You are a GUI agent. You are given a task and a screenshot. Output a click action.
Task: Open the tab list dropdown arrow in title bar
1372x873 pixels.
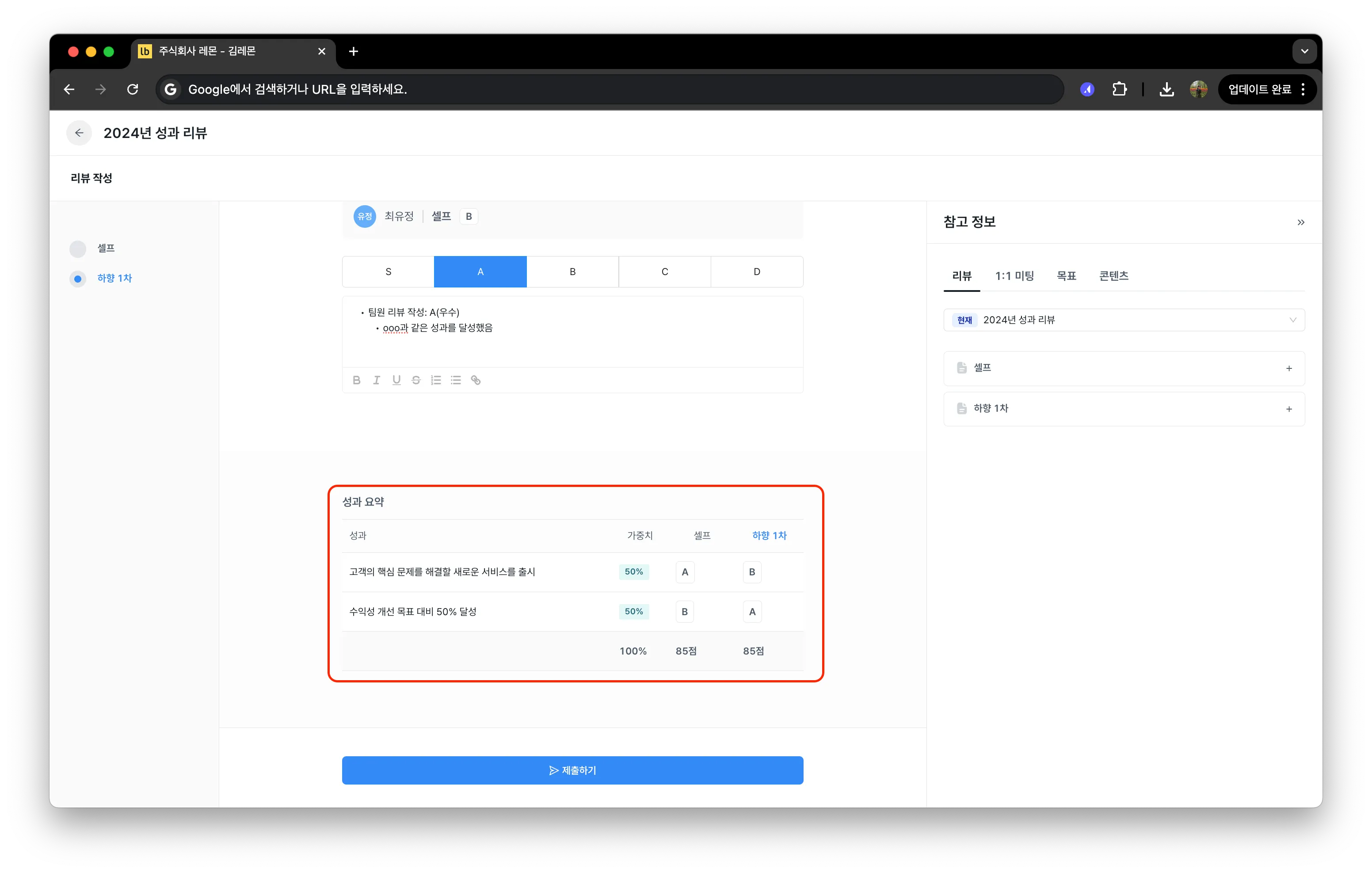(x=1305, y=51)
